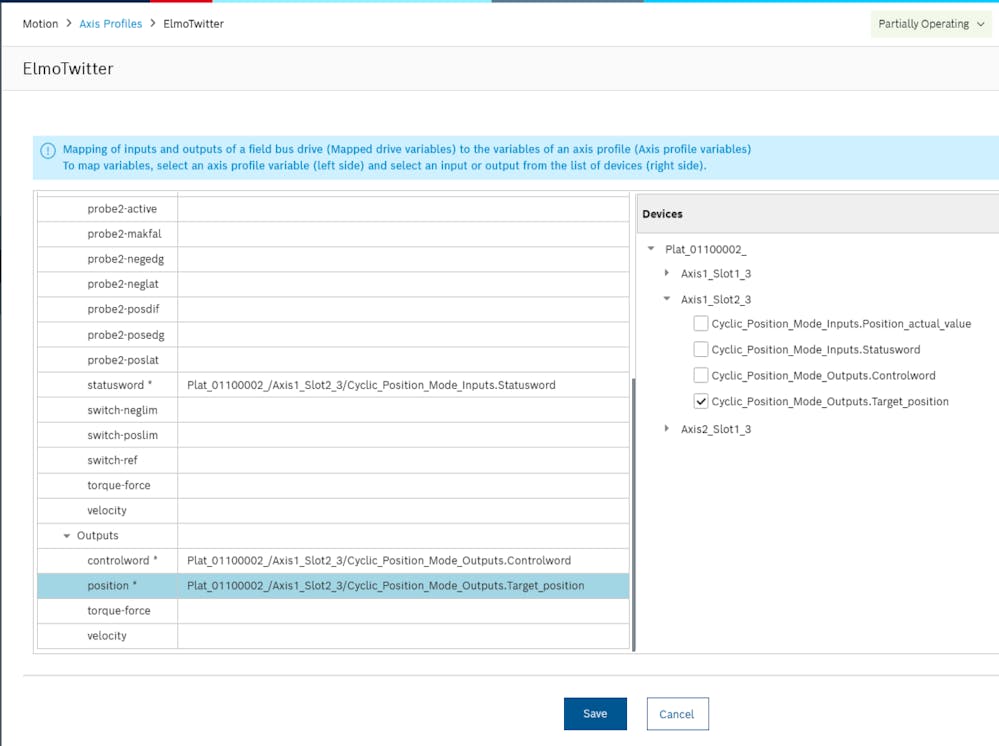This screenshot has height=746, width=999.
Task: Select the probe2-active variable row
Action: point(333,209)
